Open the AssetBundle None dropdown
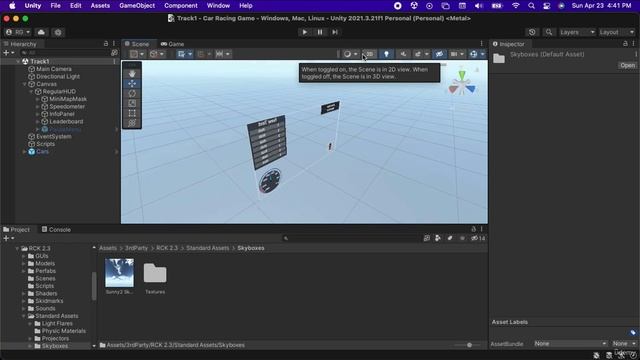Viewport: 640px width, 360px height. [x=570, y=344]
